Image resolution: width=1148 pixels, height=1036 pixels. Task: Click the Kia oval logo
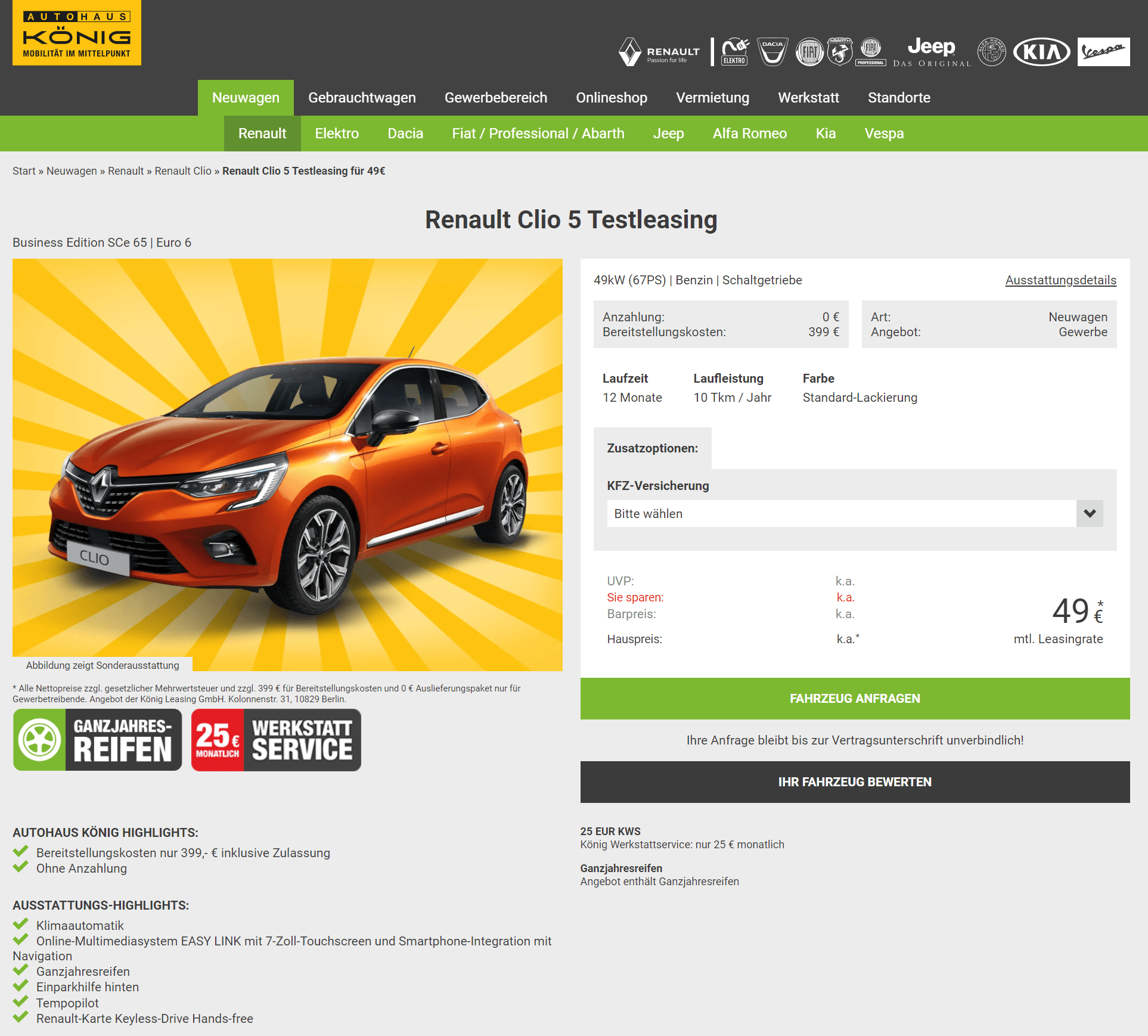tap(1042, 52)
